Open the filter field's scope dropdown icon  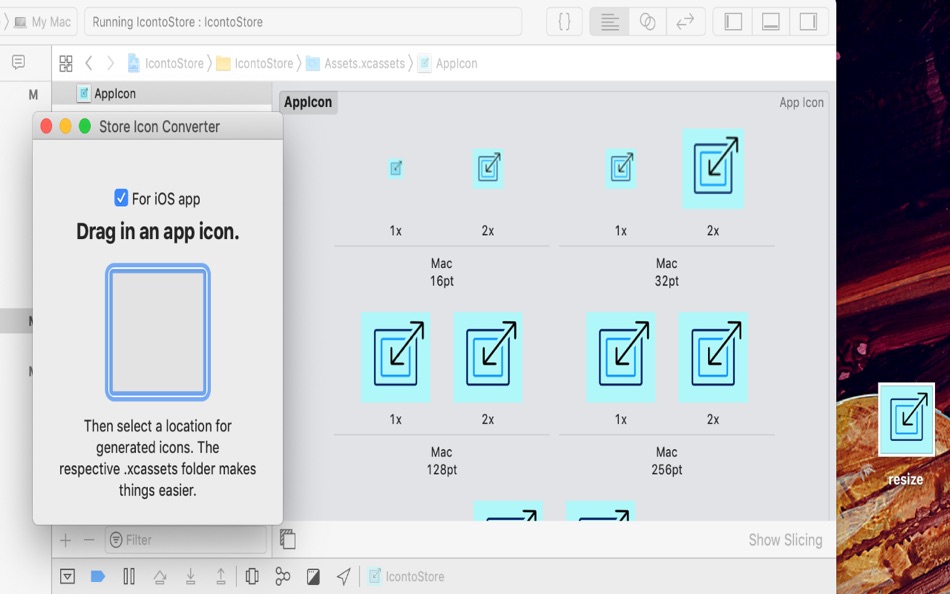[x=116, y=539]
